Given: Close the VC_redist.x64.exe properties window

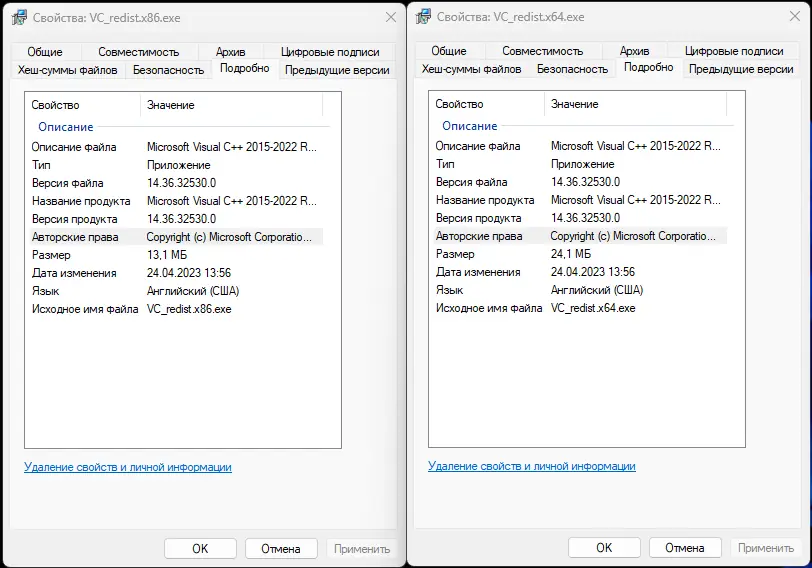Looking at the screenshot, I should coord(793,17).
